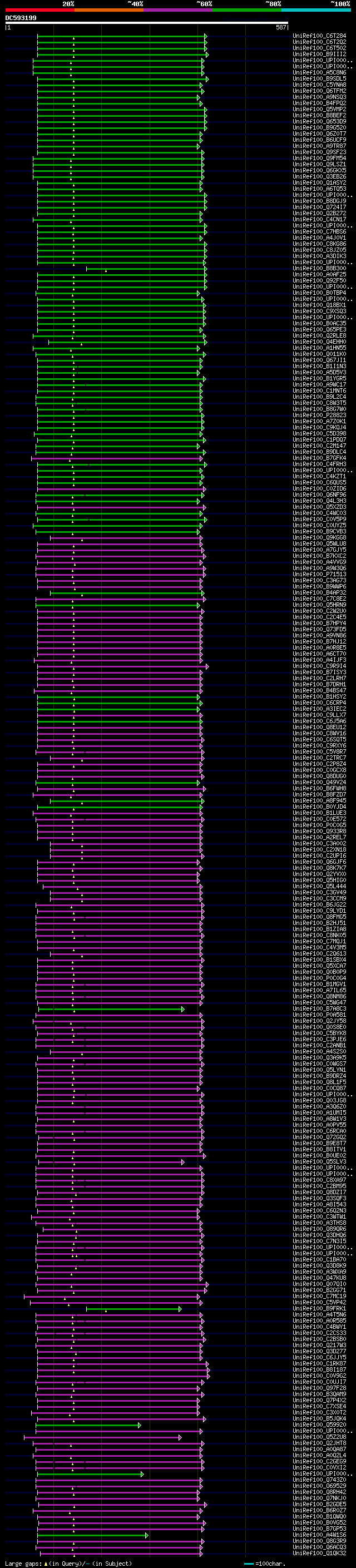This screenshot has height=1568, width=356.
Task: Click hit label UniRef100_B6JG22
Action: click(319, 904)
